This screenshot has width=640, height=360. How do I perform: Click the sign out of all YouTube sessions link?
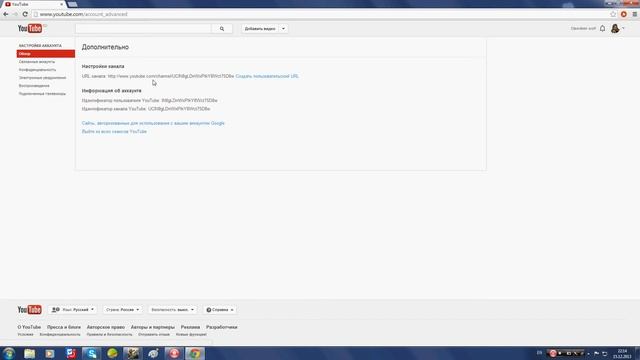point(114,131)
